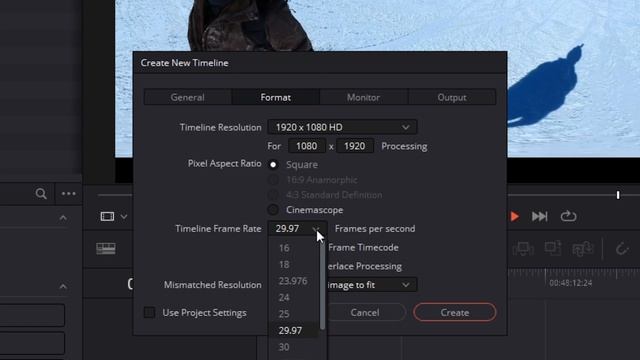The width and height of the screenshot is (640, 360).
Task: Click the 1920 height input field
Action: (354, 146)
